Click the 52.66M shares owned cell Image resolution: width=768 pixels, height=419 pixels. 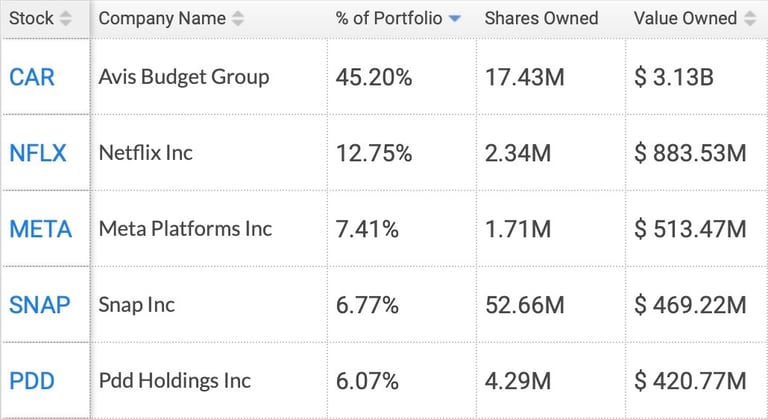(x=523, y=305)
